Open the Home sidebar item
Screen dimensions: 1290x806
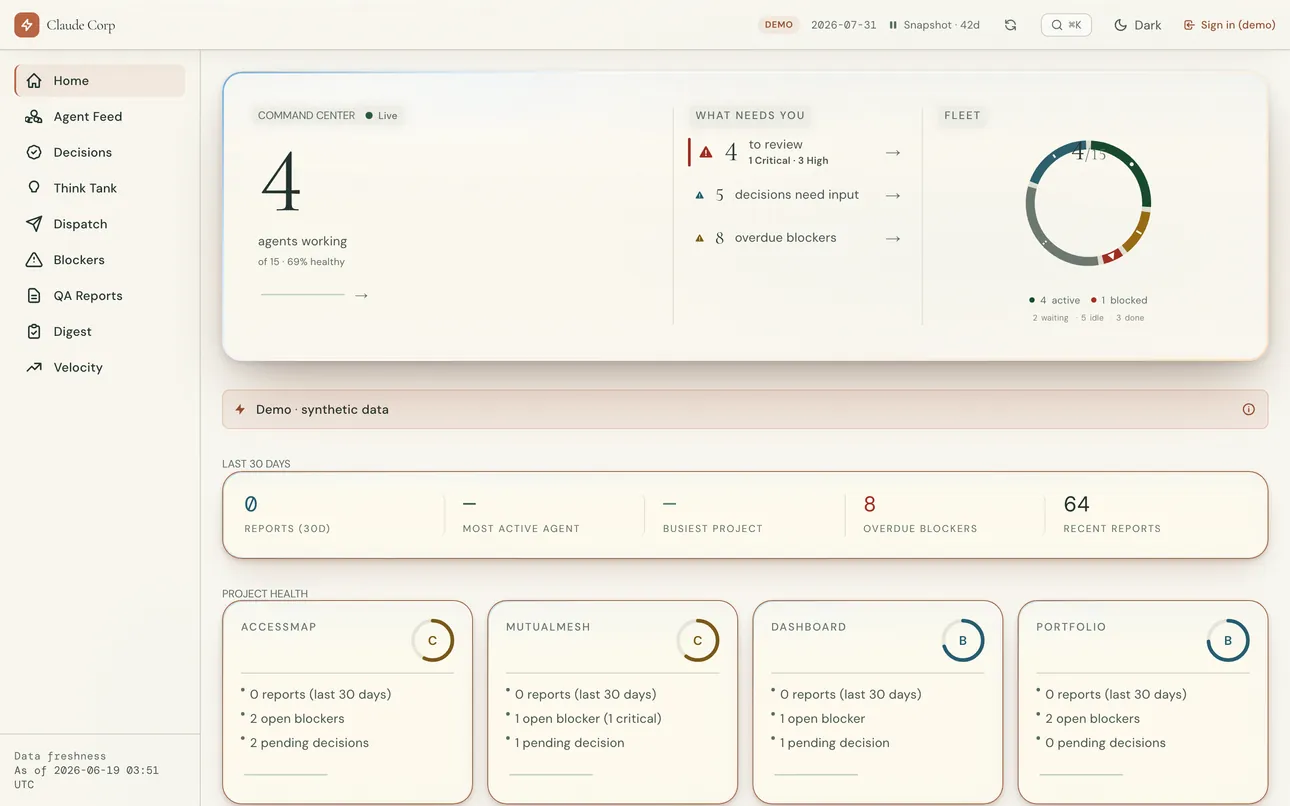tap(100, 81)
